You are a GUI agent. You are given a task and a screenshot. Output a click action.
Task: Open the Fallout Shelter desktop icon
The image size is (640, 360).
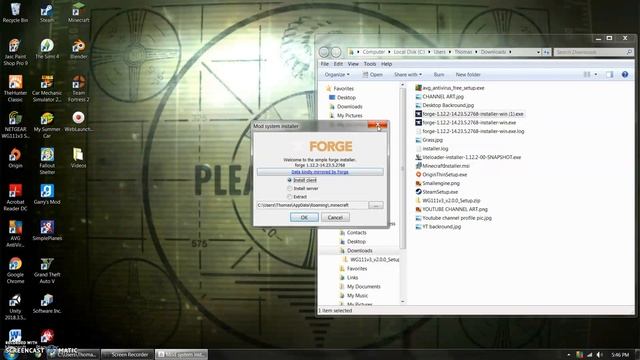pyautogui.click(x=47, y=161)
